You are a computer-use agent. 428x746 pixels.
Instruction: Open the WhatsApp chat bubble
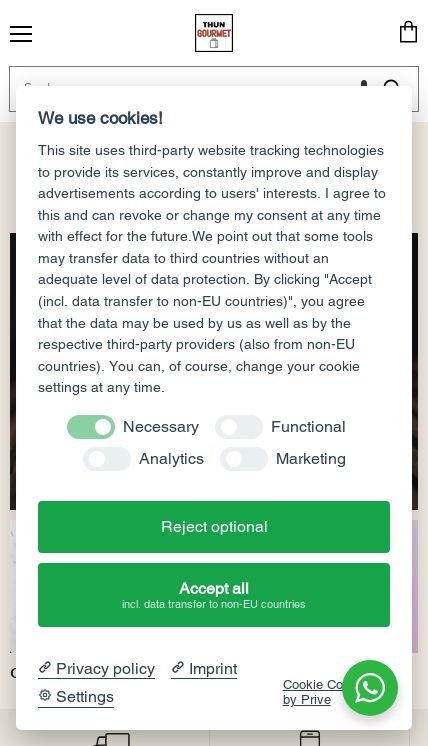click(x=370, y=687)
